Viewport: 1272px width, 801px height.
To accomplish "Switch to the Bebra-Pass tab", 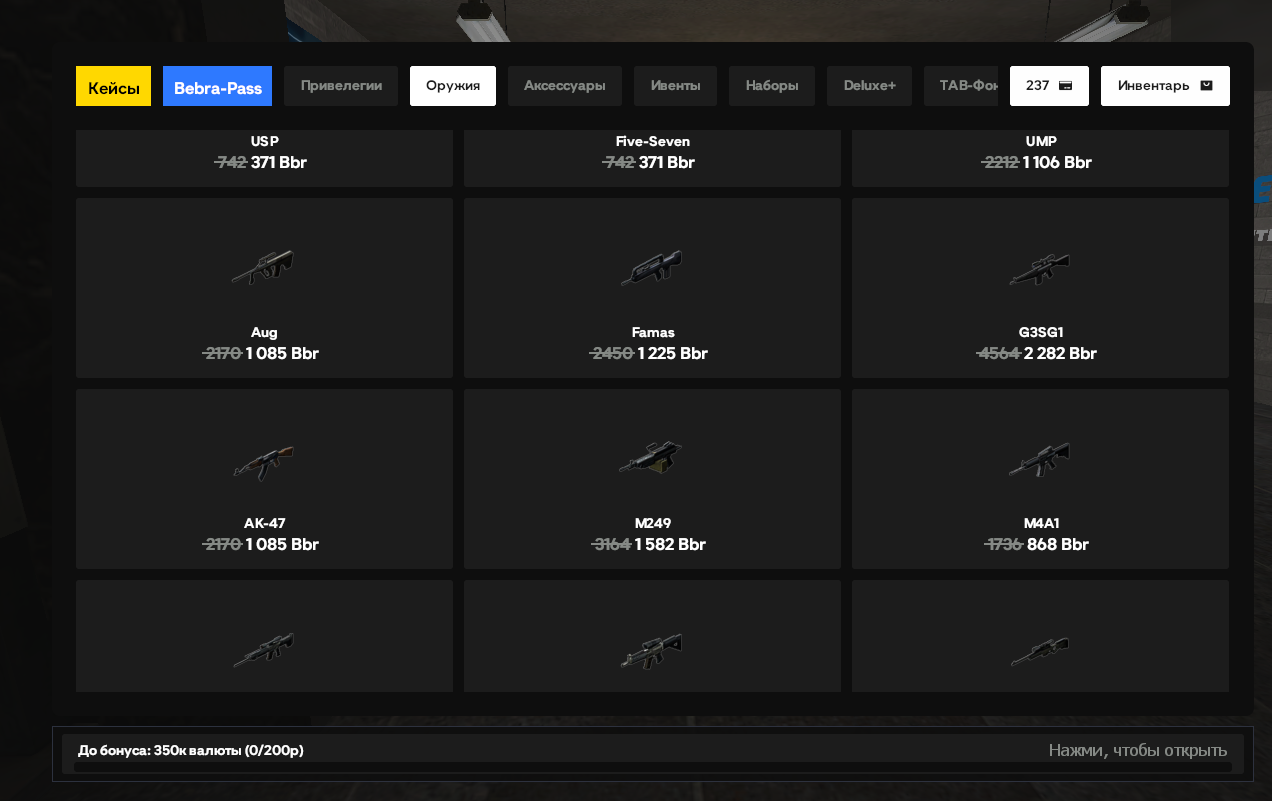I will pyautogui.click(x=217, y=86).
